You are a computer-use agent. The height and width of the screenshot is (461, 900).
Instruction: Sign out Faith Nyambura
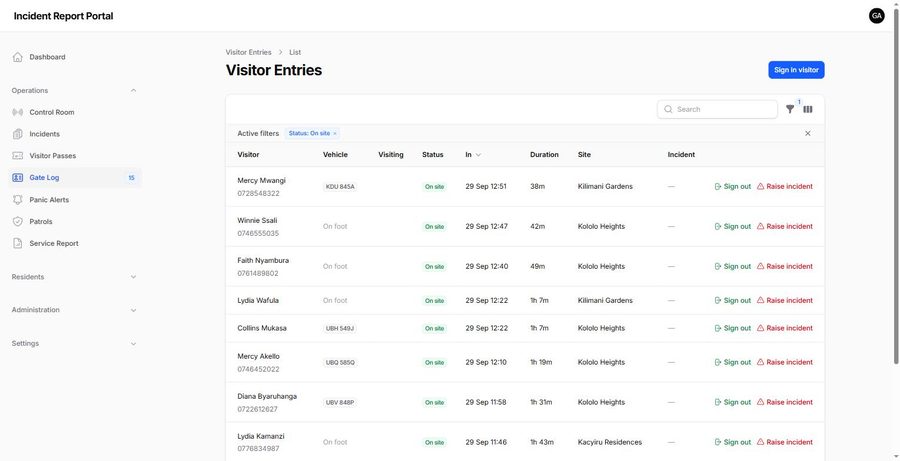(x=732, y=266)
